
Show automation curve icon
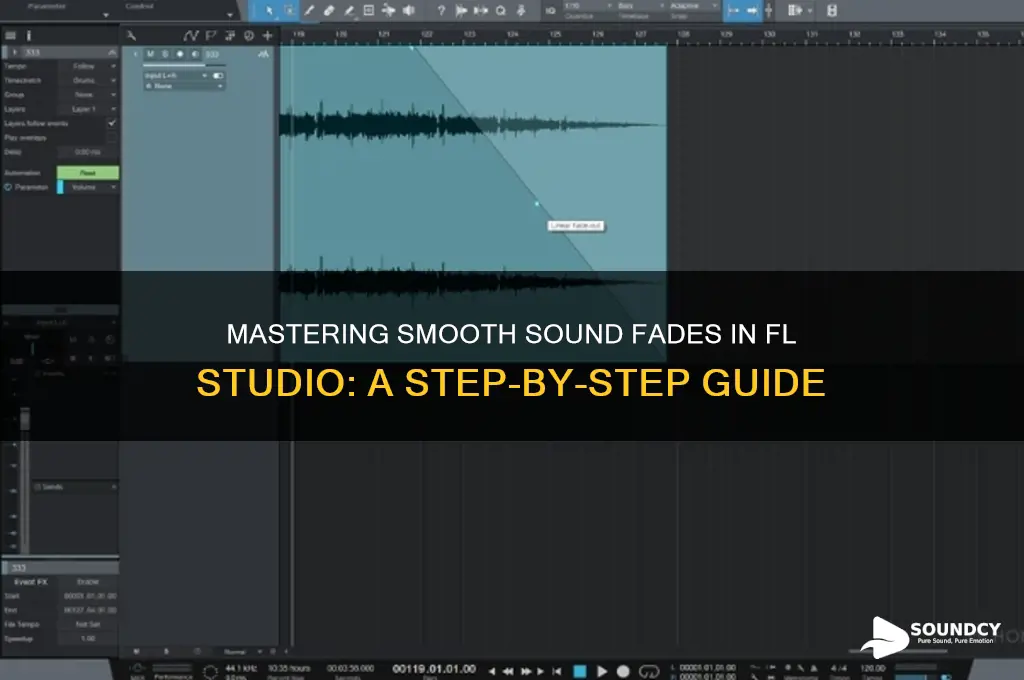[x=191, y=35]
